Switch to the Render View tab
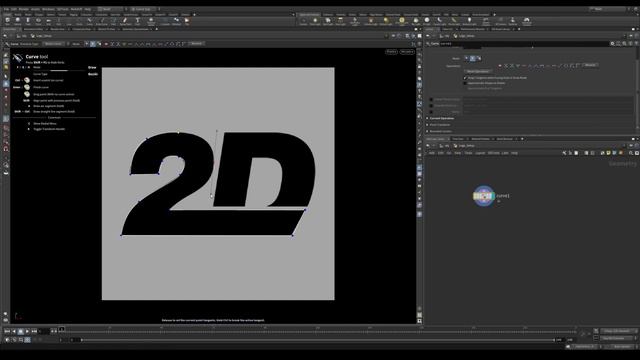Screen dimensions: 640x360 tap(57, 29)
